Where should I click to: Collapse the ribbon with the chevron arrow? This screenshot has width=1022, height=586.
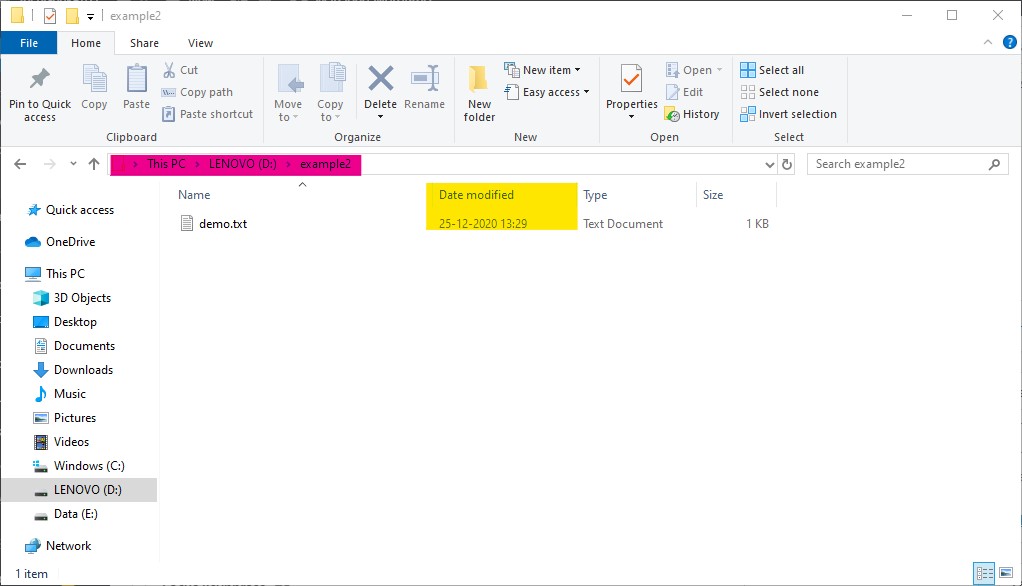989,43
